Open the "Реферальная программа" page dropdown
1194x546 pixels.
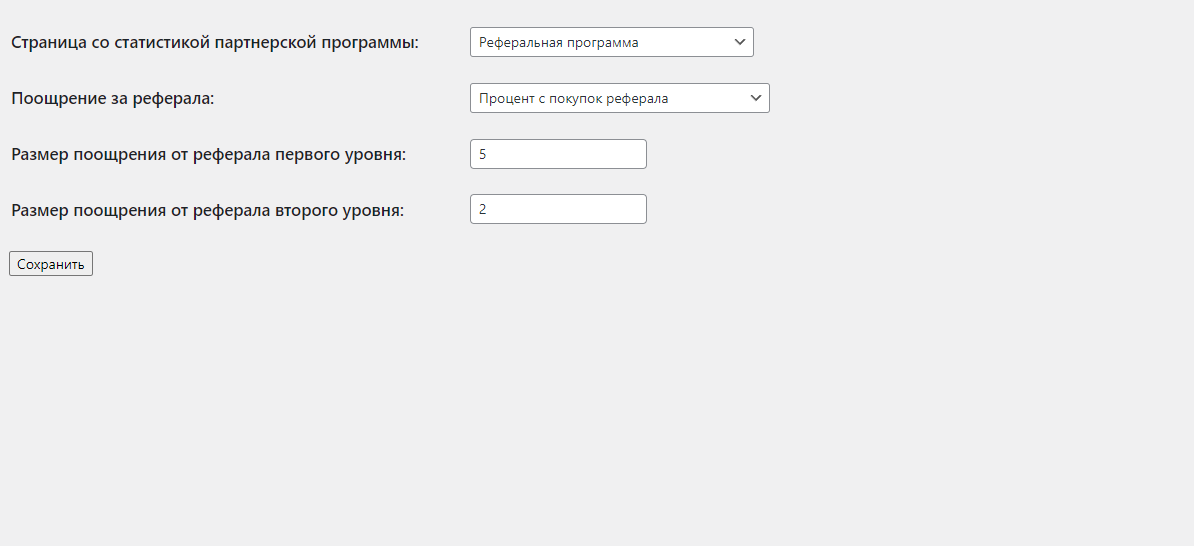tap(611, 42)
